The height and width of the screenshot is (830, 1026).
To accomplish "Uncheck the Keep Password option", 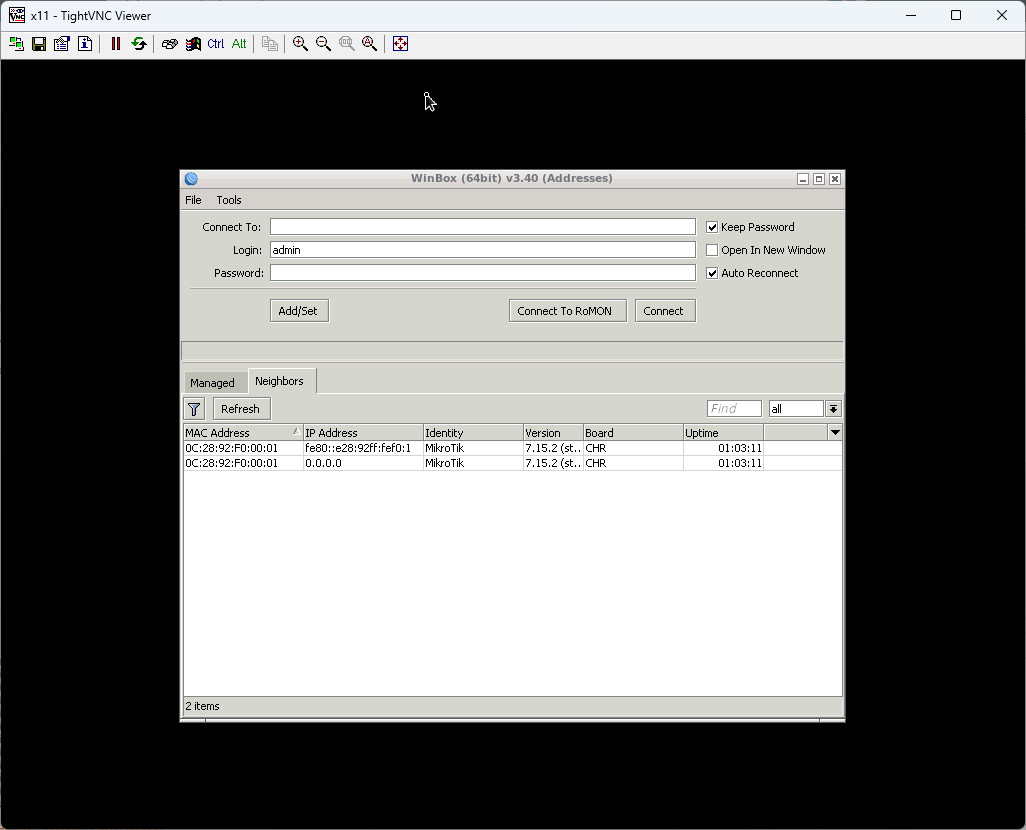I will point(712,226).
